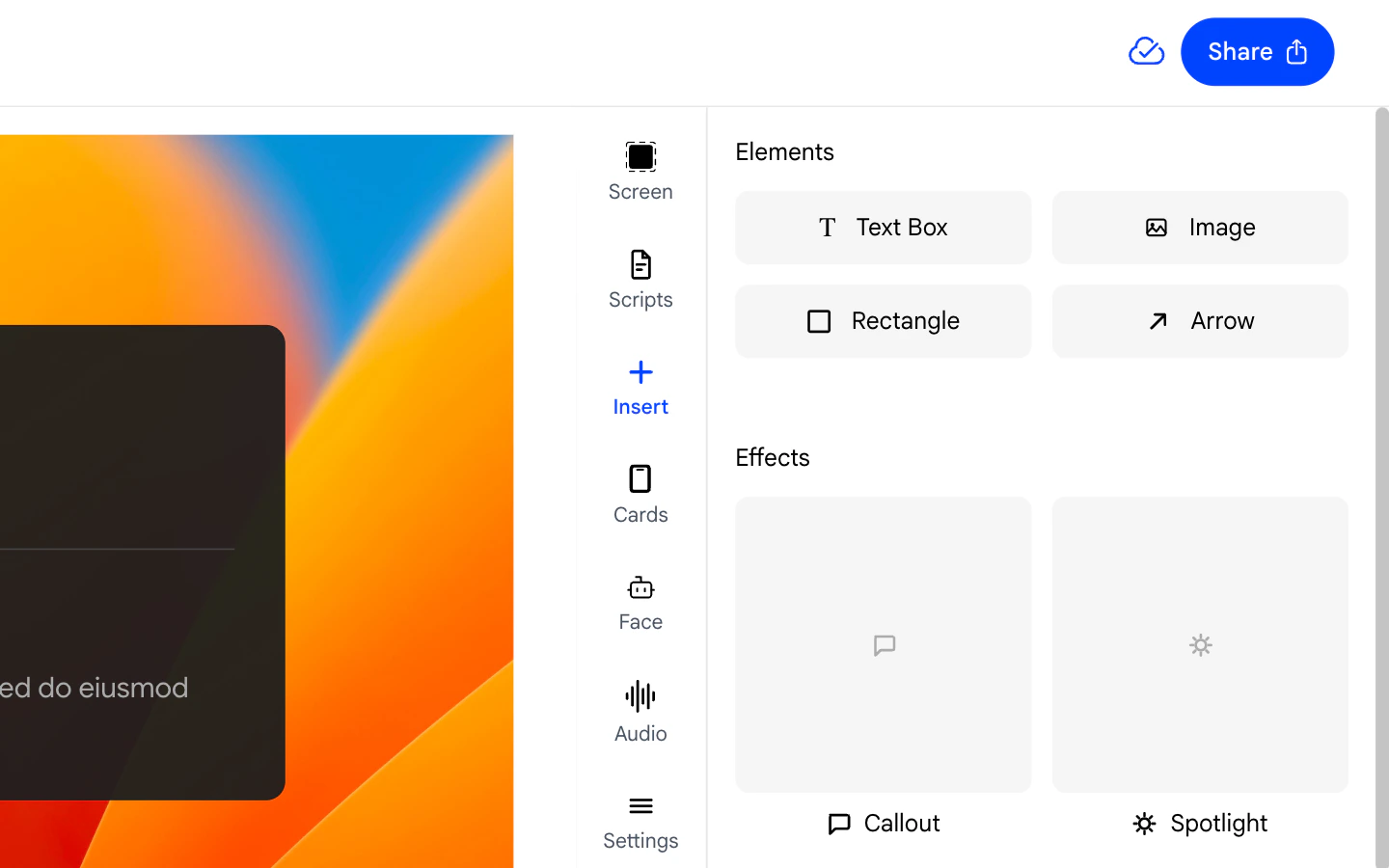This screenshot has height=868, width=1389.
Task: Click the Share button
Action: (x=1257, y=52)
